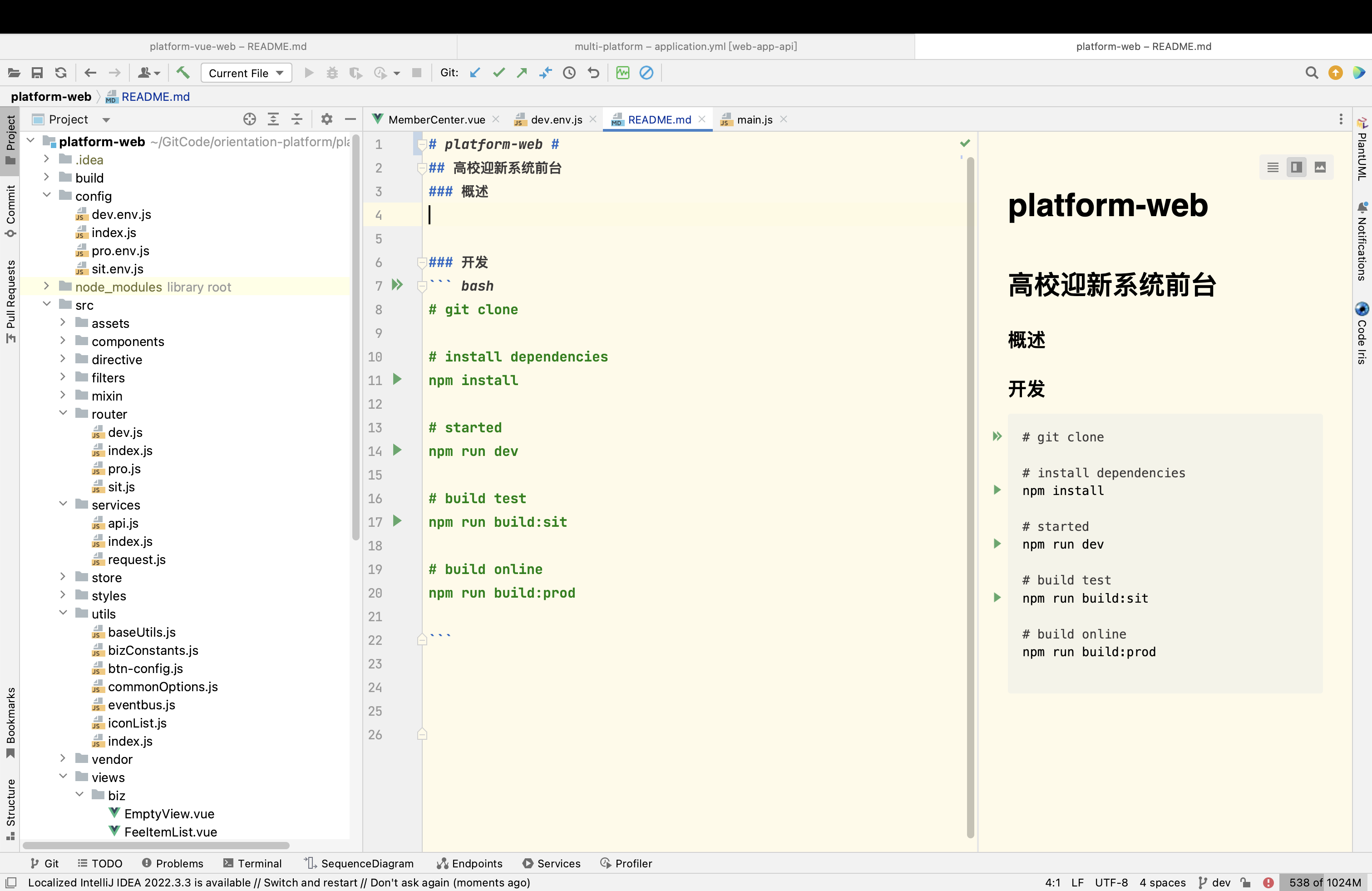The height and width of the screenshot is (891, 1372).
Task: Open the TODO tool window
Action: (100, 863)
